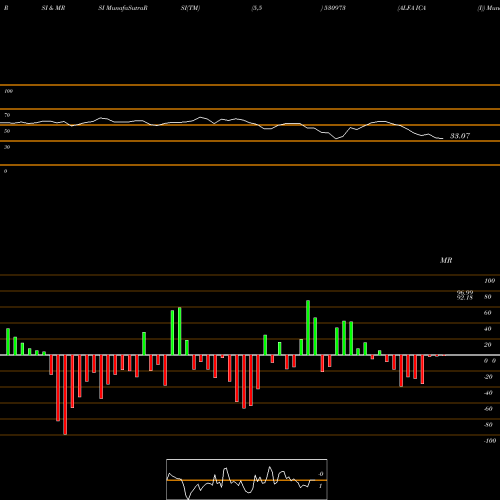
Task: Click the end point of the RSI line
Action: tap(443, 138)
